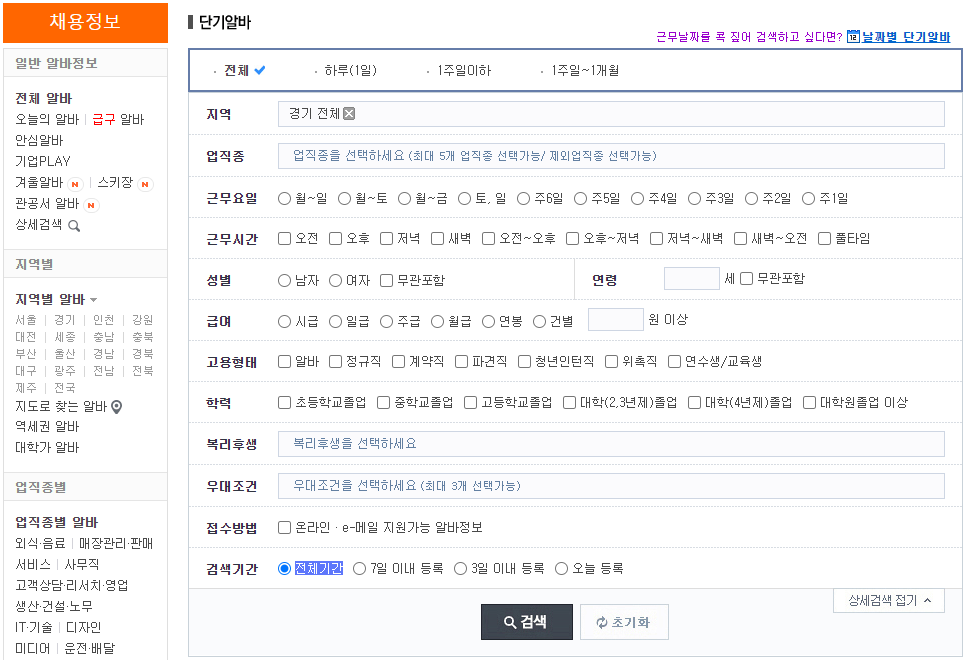Viewport: 966px width, 660px height.
Task: Open the 업직종 selection field
Action: (611, 156)
